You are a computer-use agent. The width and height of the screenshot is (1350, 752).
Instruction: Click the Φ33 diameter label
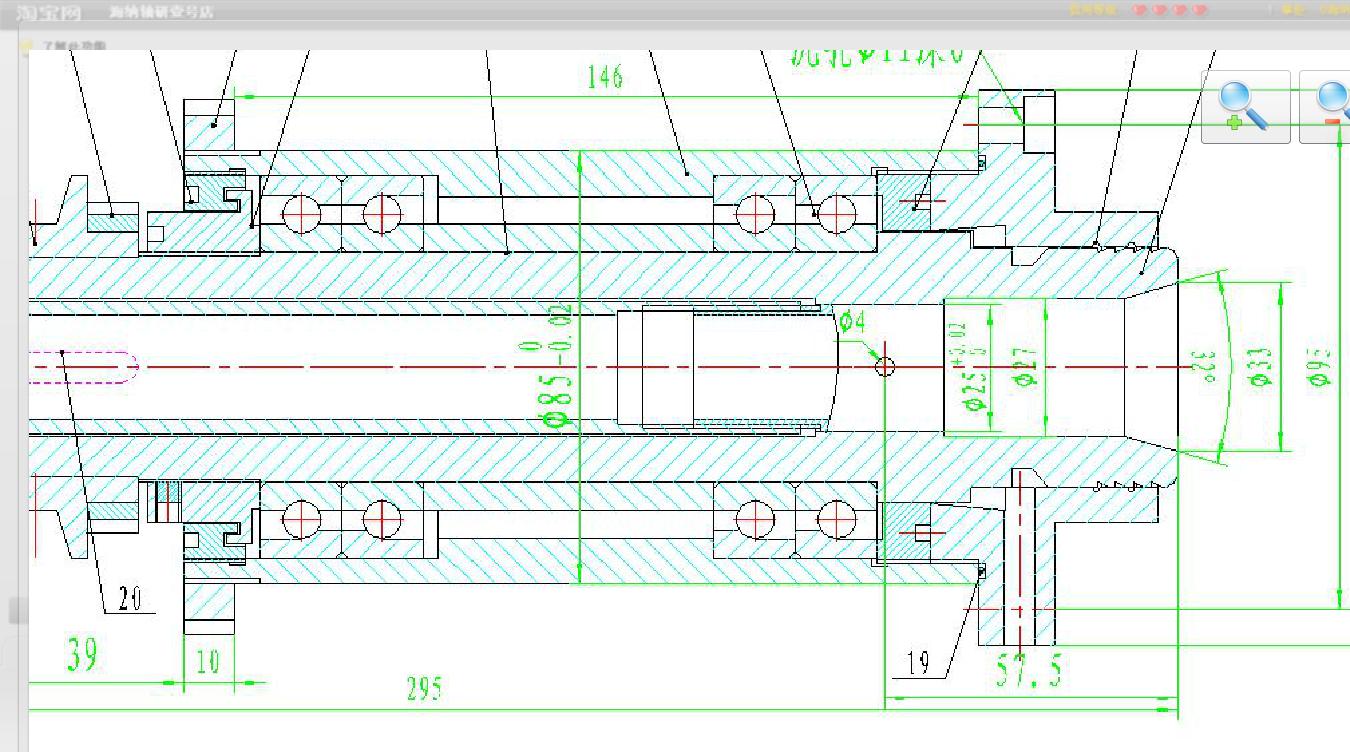(x=1260, y=367)
